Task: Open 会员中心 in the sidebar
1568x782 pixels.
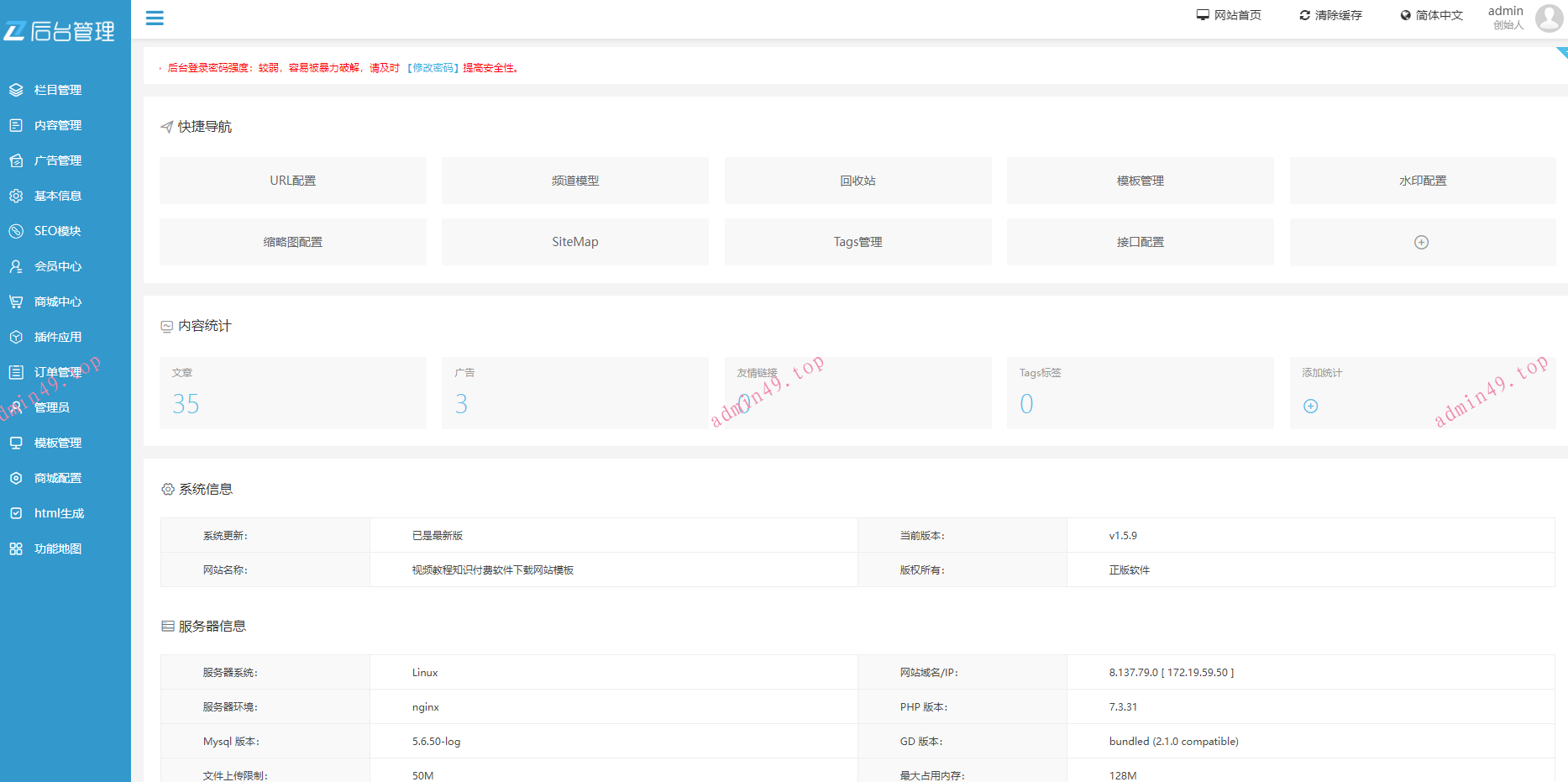Action: [58, 266]
